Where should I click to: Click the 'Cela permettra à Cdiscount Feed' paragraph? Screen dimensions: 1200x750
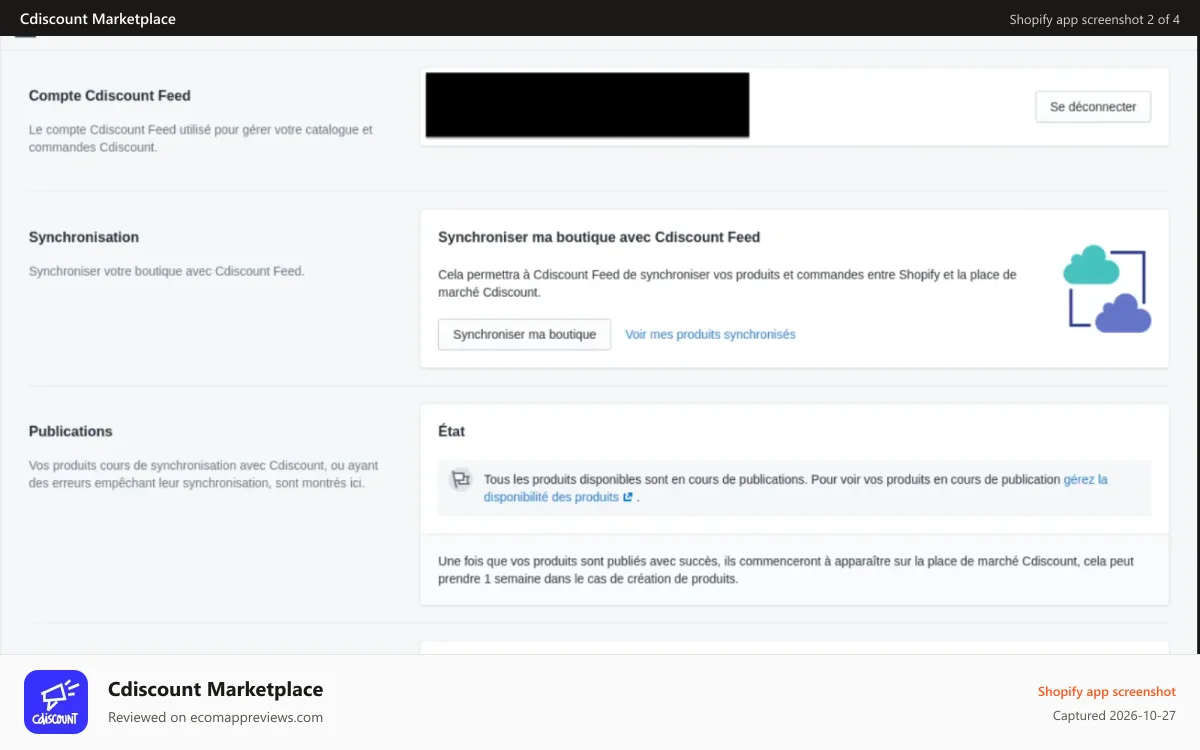pyautogui.click(x=727, y=283)
